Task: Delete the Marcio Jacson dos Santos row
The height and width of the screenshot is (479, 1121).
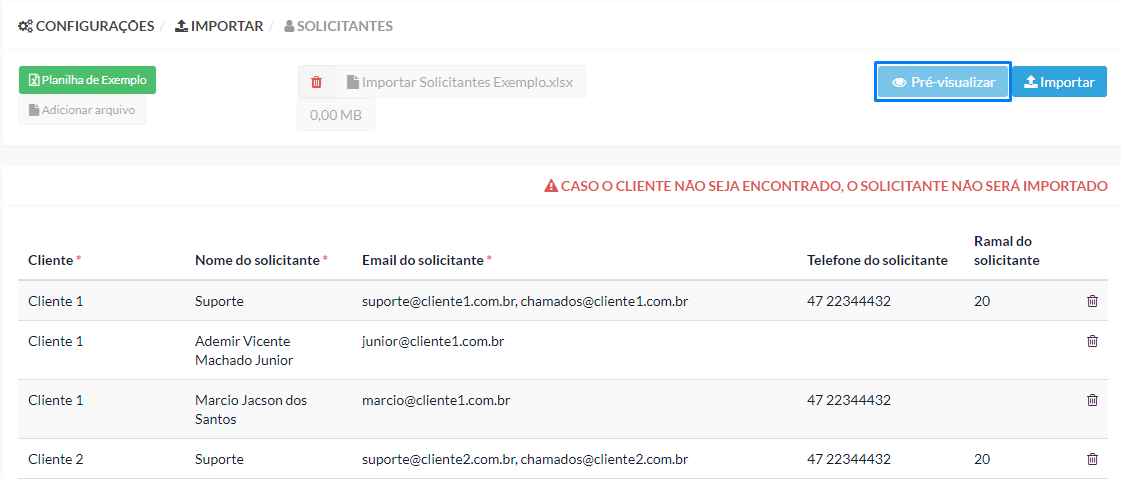Action: tap(1092, 400)
